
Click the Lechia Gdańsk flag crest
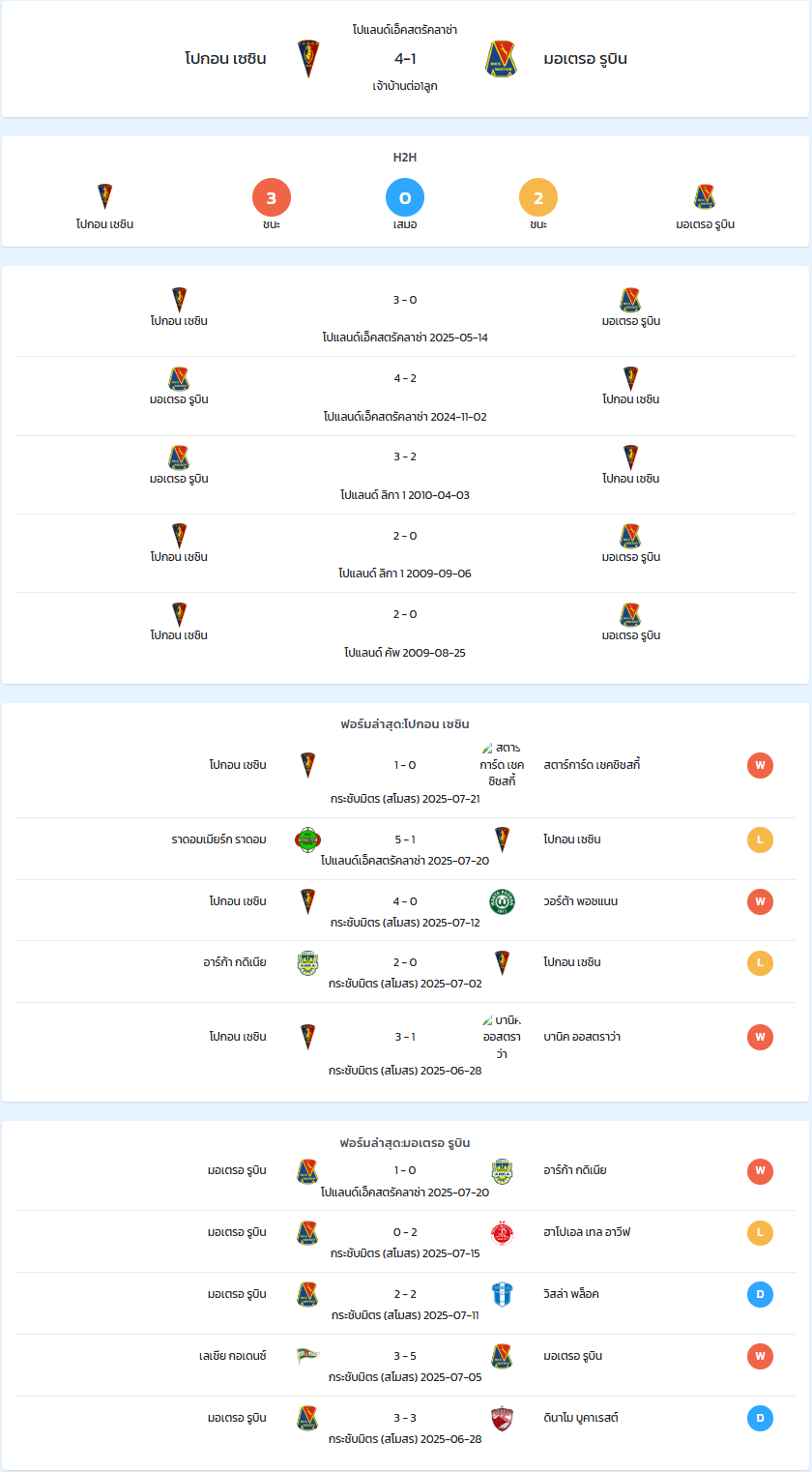(x=308, y=1356)
